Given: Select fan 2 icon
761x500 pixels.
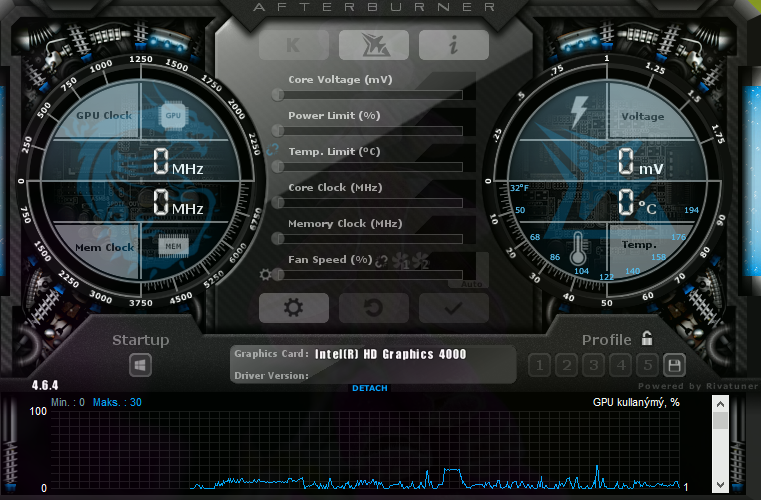Looking at the screenshot, I should (x=420, y=261).
